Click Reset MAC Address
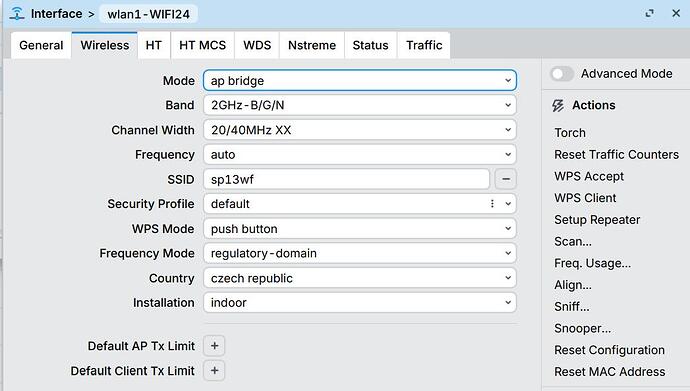Image resolution: width=690 pixels, height=391 pixels. [609, 372]
